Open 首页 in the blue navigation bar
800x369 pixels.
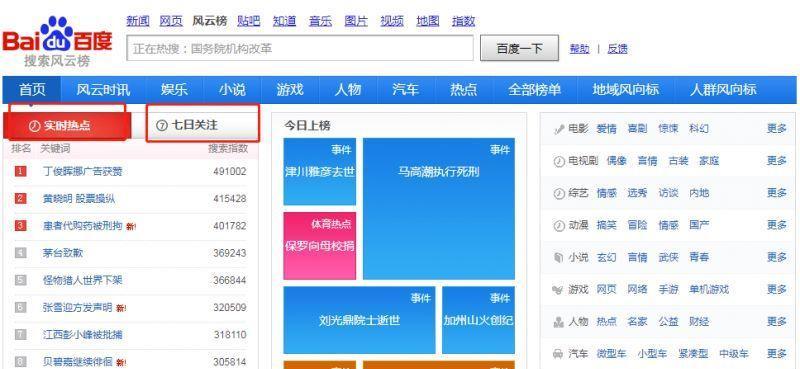[32, 90]
